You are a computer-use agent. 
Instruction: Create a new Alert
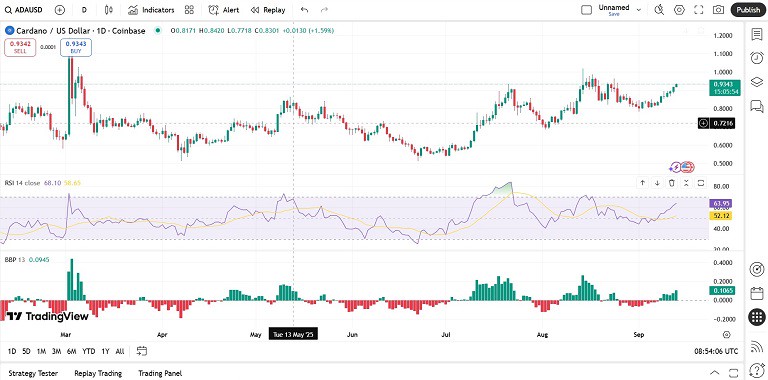224,10
